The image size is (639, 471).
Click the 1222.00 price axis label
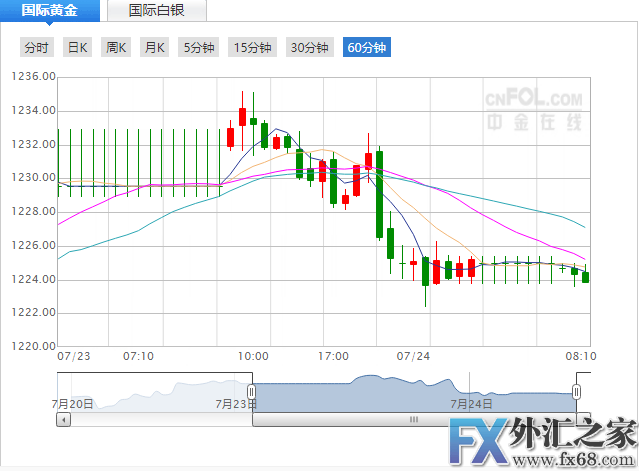(33, 313)
